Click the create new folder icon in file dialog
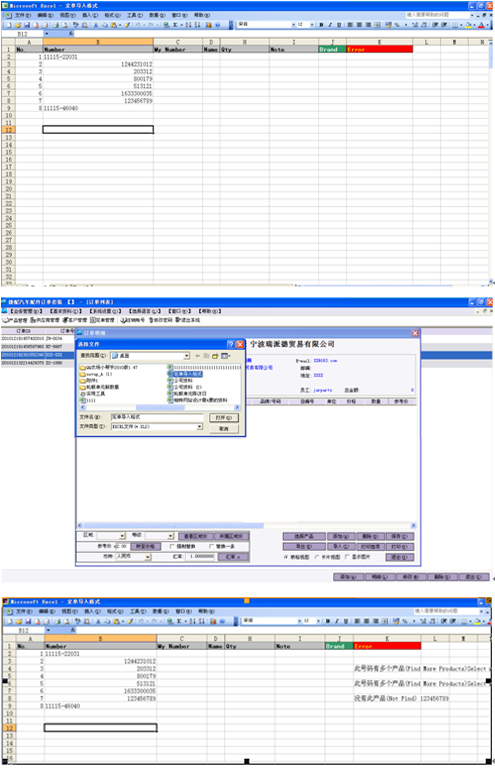The width and height of the screenshot is (495, 771). 215,356
